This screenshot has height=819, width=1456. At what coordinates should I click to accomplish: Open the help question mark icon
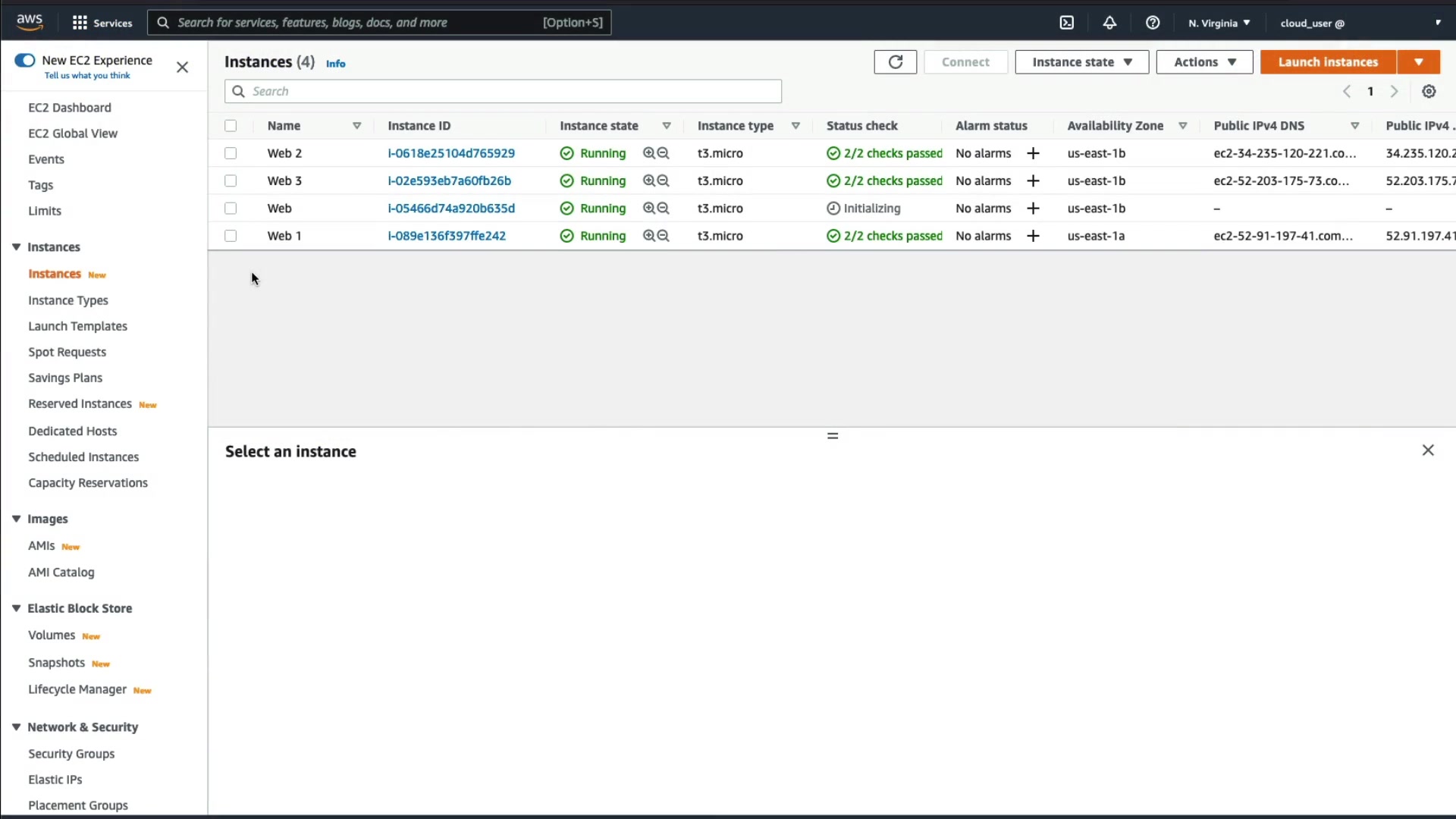coord(1153,23)
